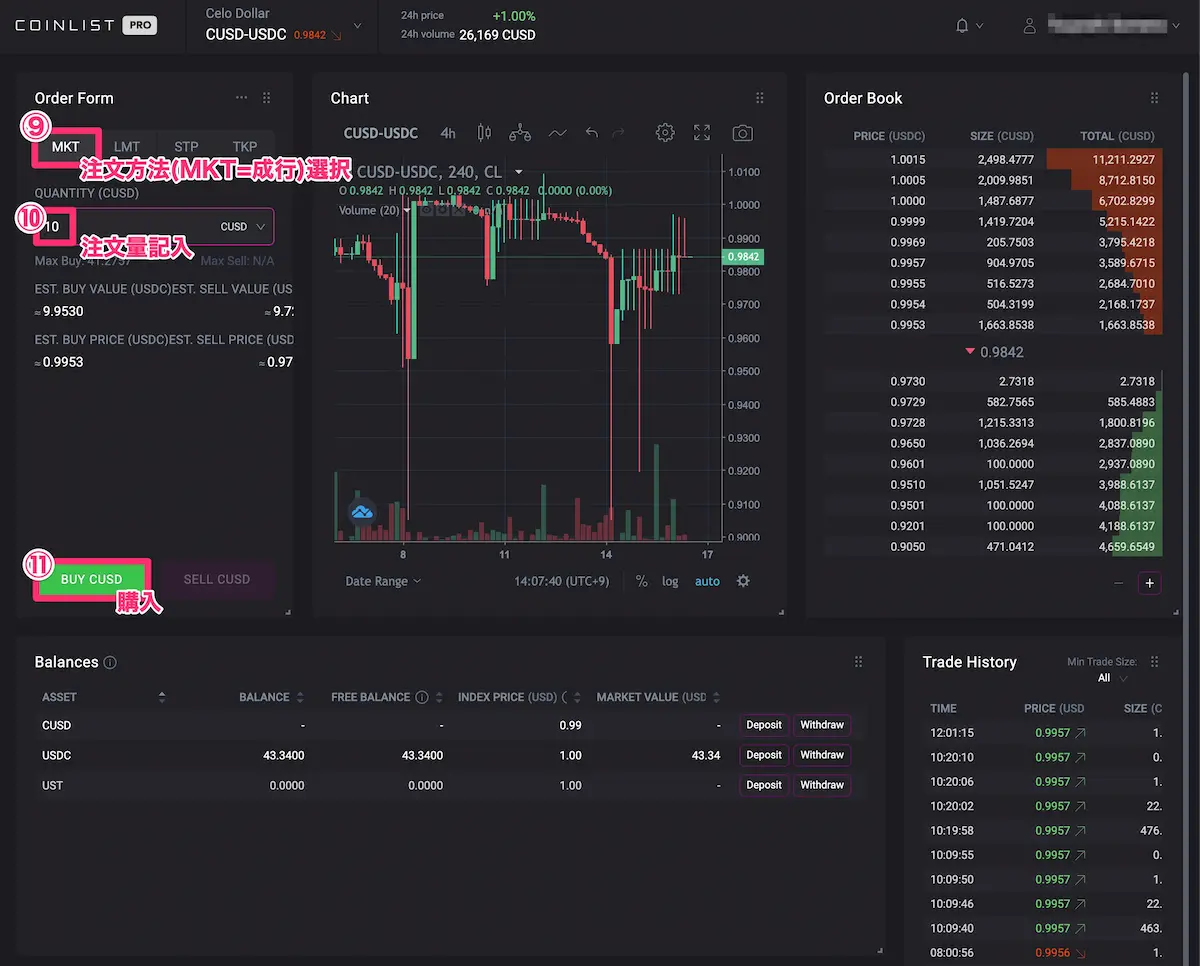
Task: Click the 08:00:56 trade history row
Action: click(1046, 952)
